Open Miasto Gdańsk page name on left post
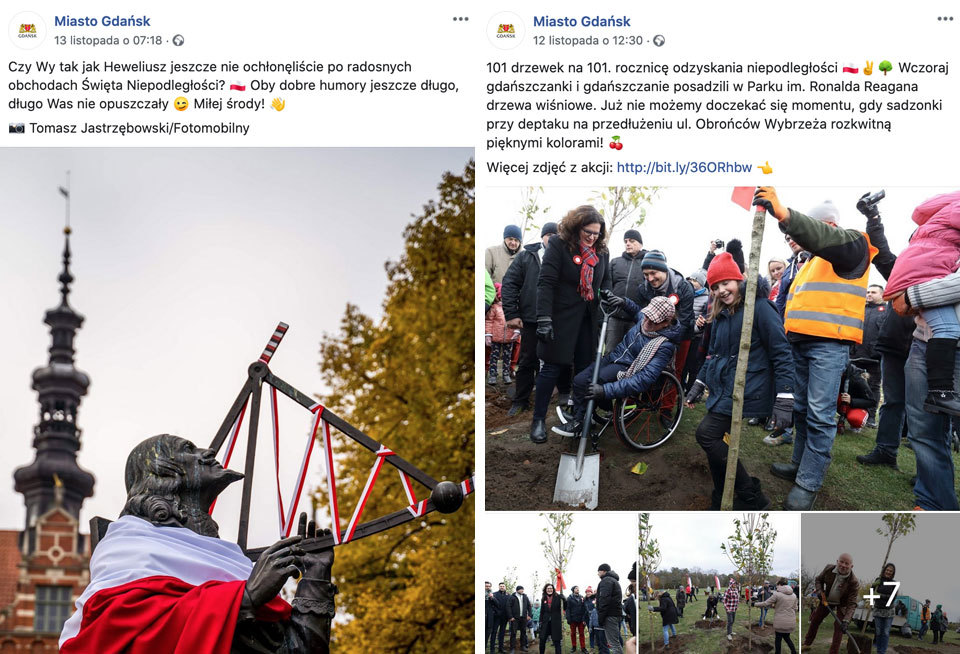Viewport: 960px width, 654px height. 102,21
